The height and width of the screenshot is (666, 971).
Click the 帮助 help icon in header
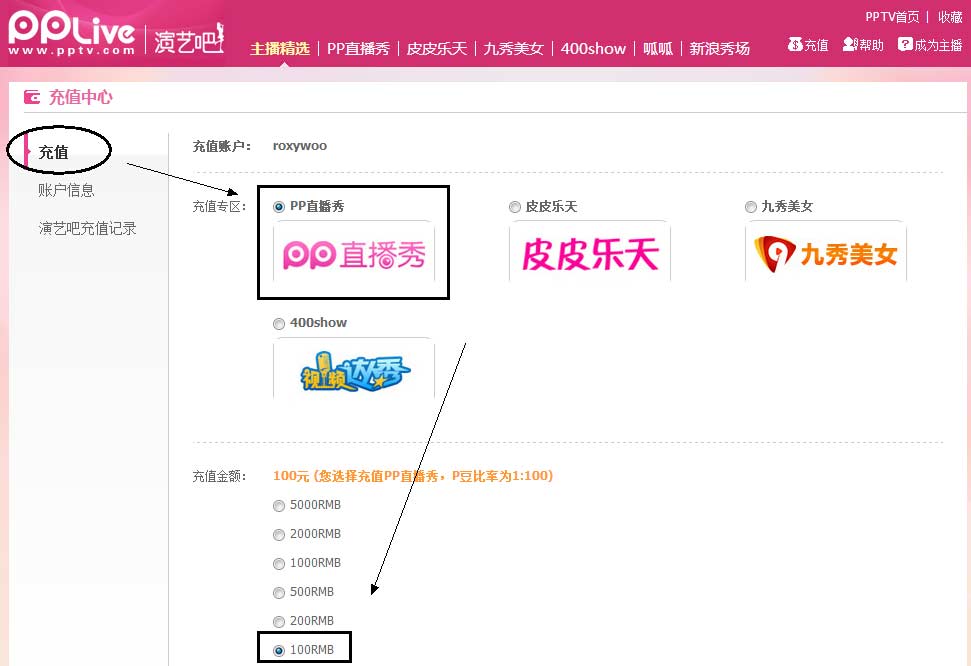coord(849,45)
